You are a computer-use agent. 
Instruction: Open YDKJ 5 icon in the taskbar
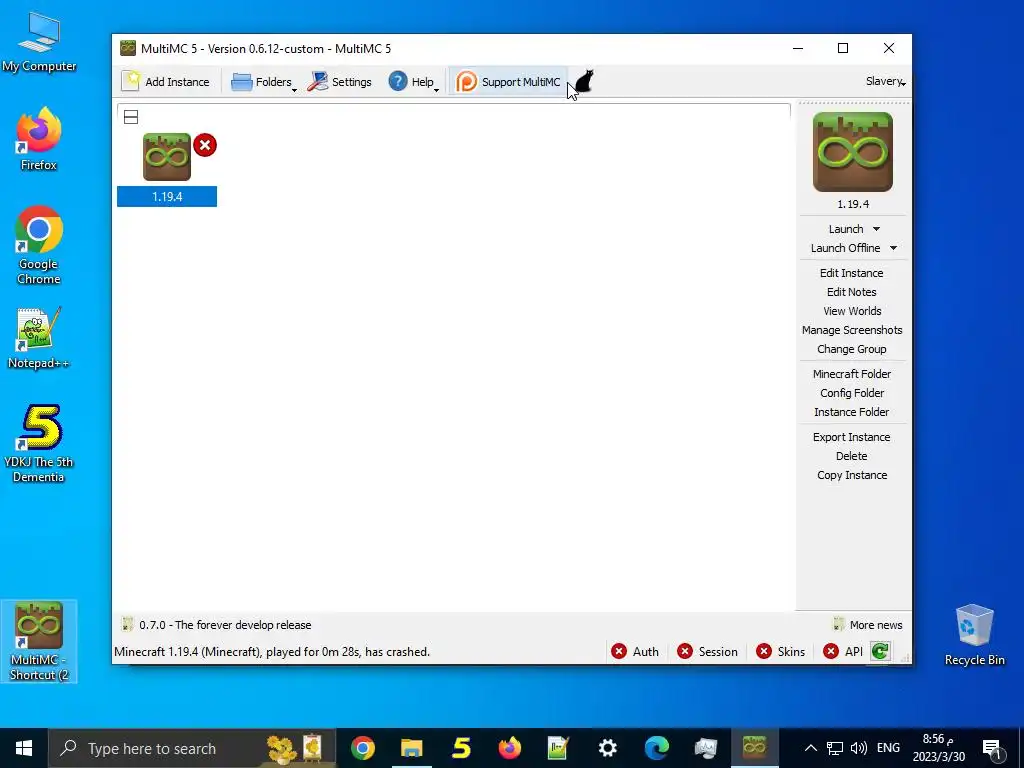pos(461,748)
